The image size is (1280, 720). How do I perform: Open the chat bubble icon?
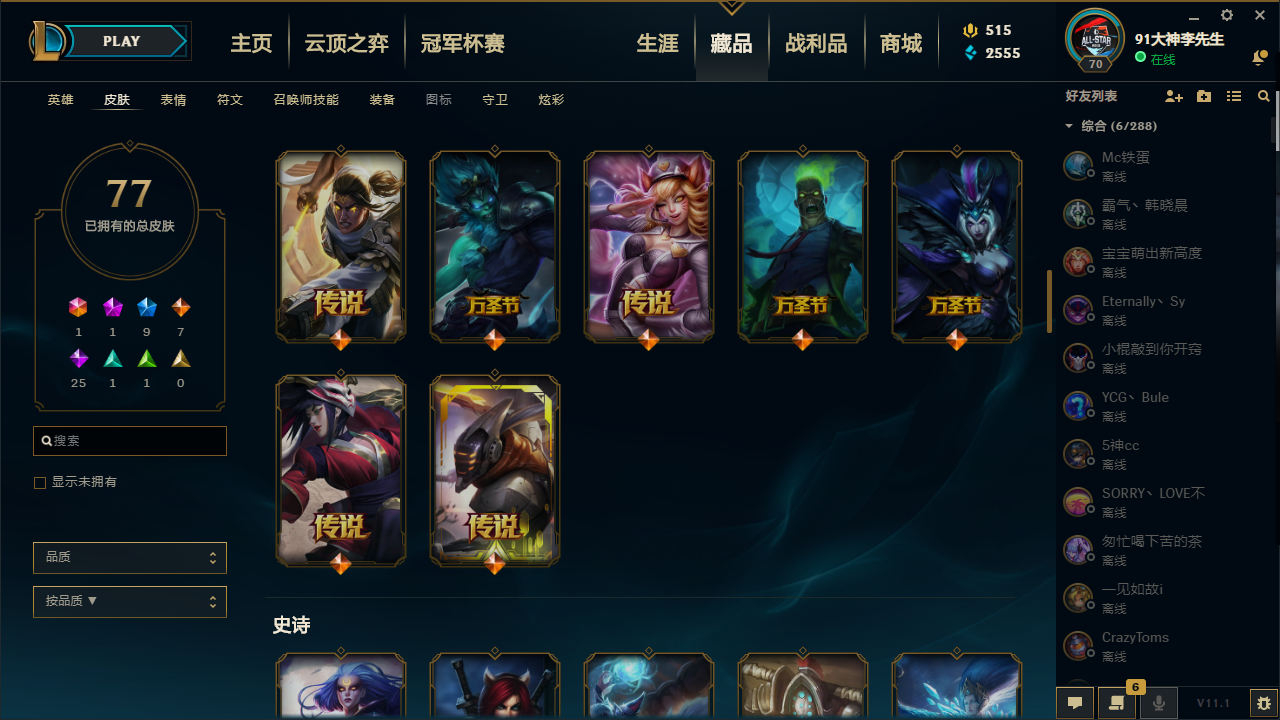1075,703
